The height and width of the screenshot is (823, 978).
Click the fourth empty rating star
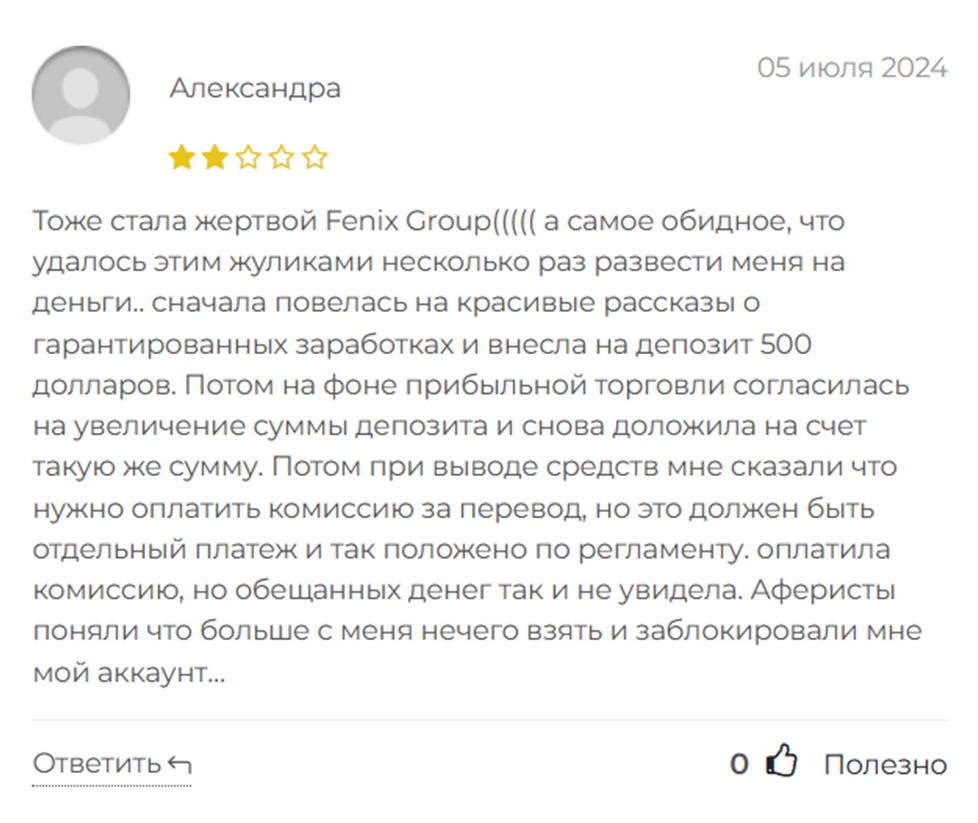pos(282,157)
